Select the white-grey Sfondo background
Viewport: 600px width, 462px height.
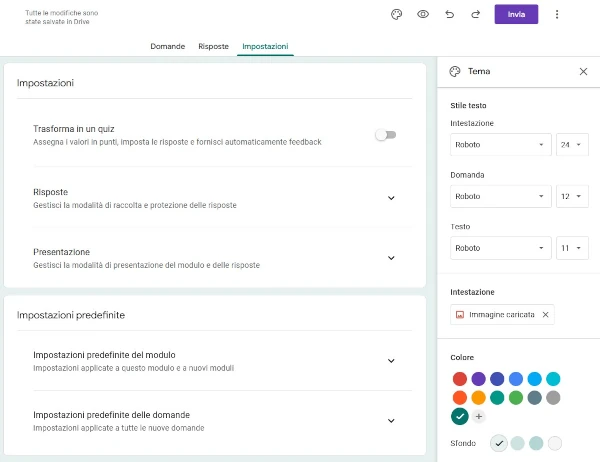coord(555,443)
